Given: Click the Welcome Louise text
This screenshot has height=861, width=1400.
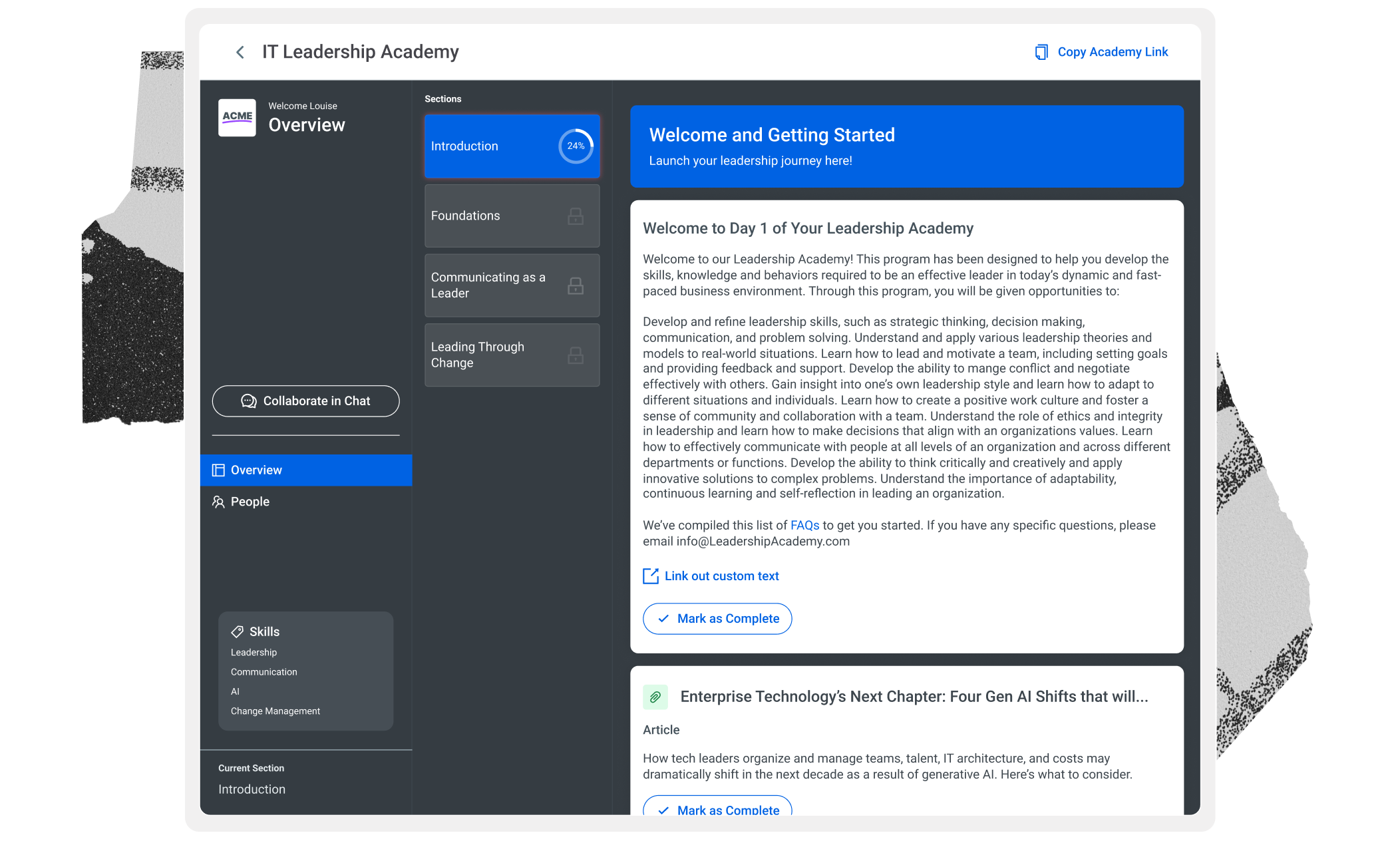Looking at the screenshot, I should 303,106.
